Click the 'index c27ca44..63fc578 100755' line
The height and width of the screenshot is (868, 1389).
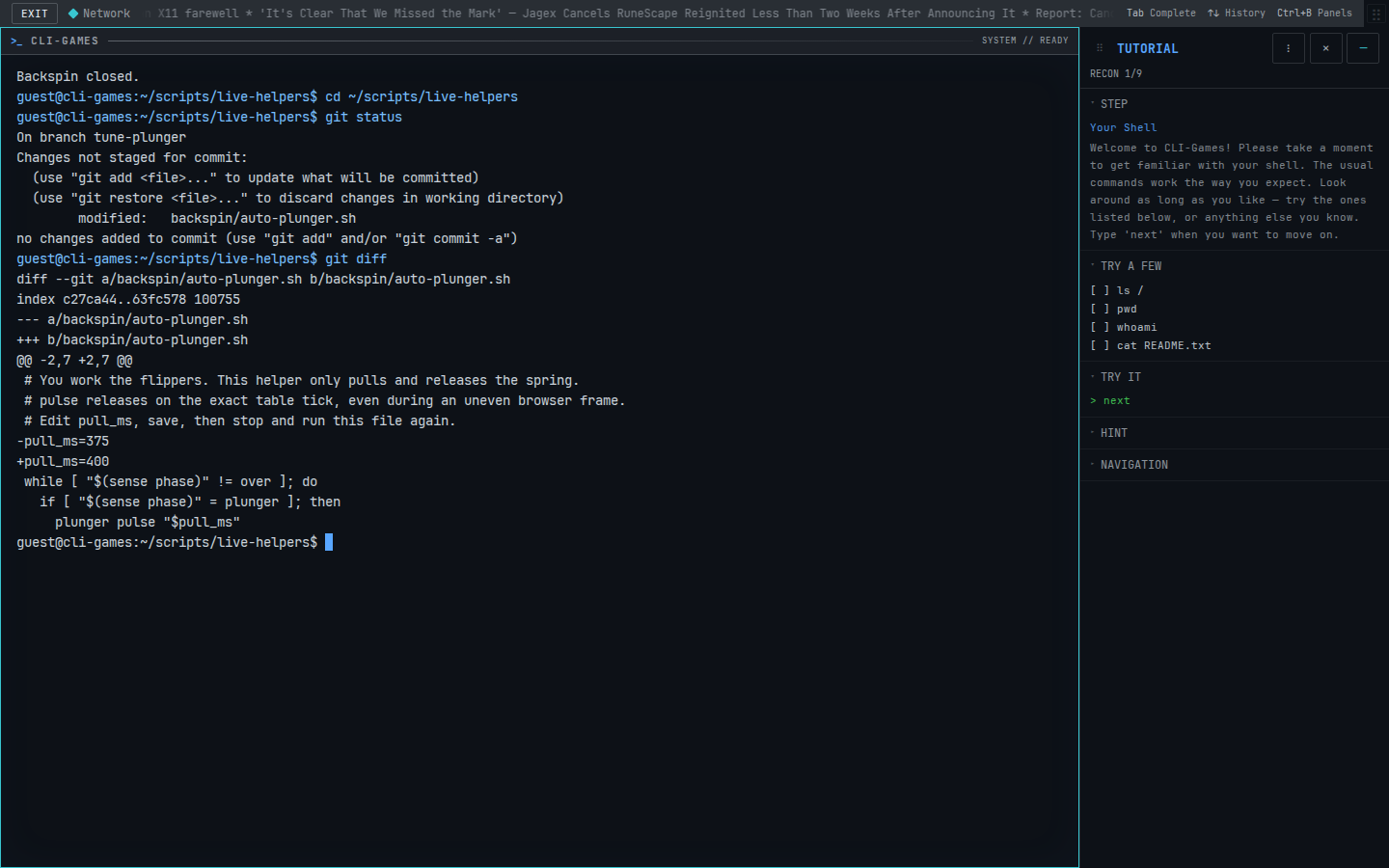[x=128, y=300]
